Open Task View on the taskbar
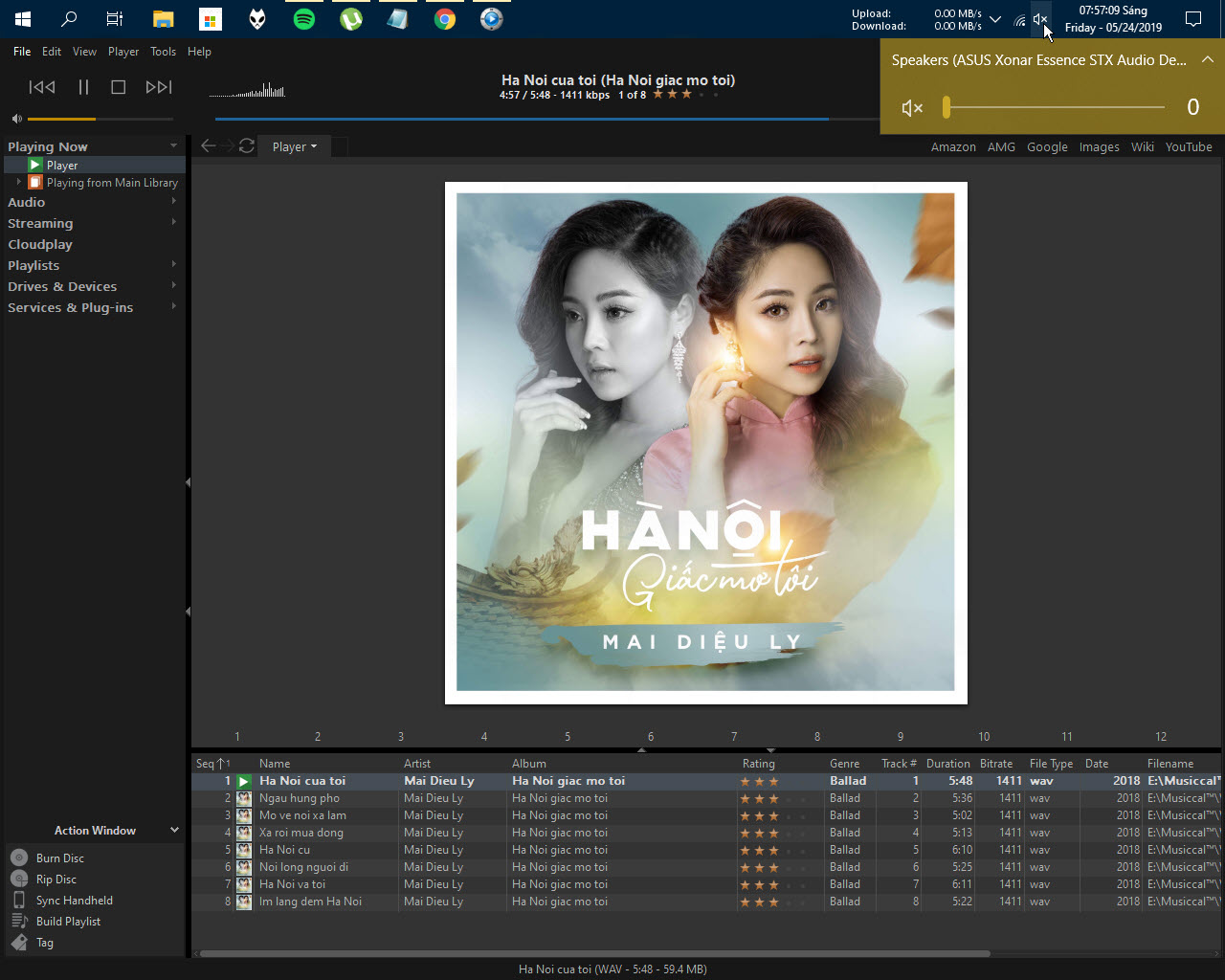The image size is (1225, 980). tap(115, 18)
